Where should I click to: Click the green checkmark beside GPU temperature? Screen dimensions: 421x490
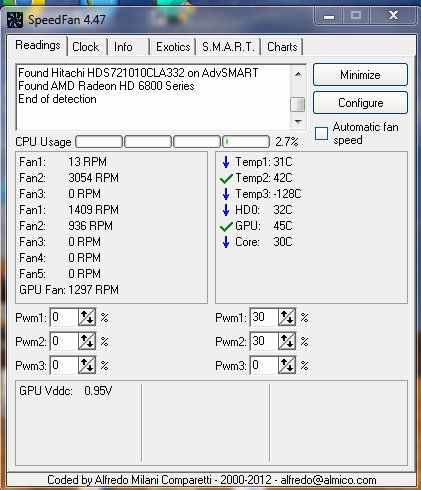[x=226, y=227]
